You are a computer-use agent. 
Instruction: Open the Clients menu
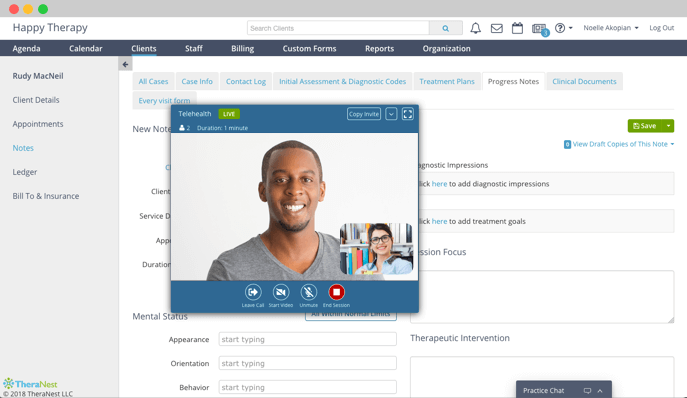[x=144, y=49]
